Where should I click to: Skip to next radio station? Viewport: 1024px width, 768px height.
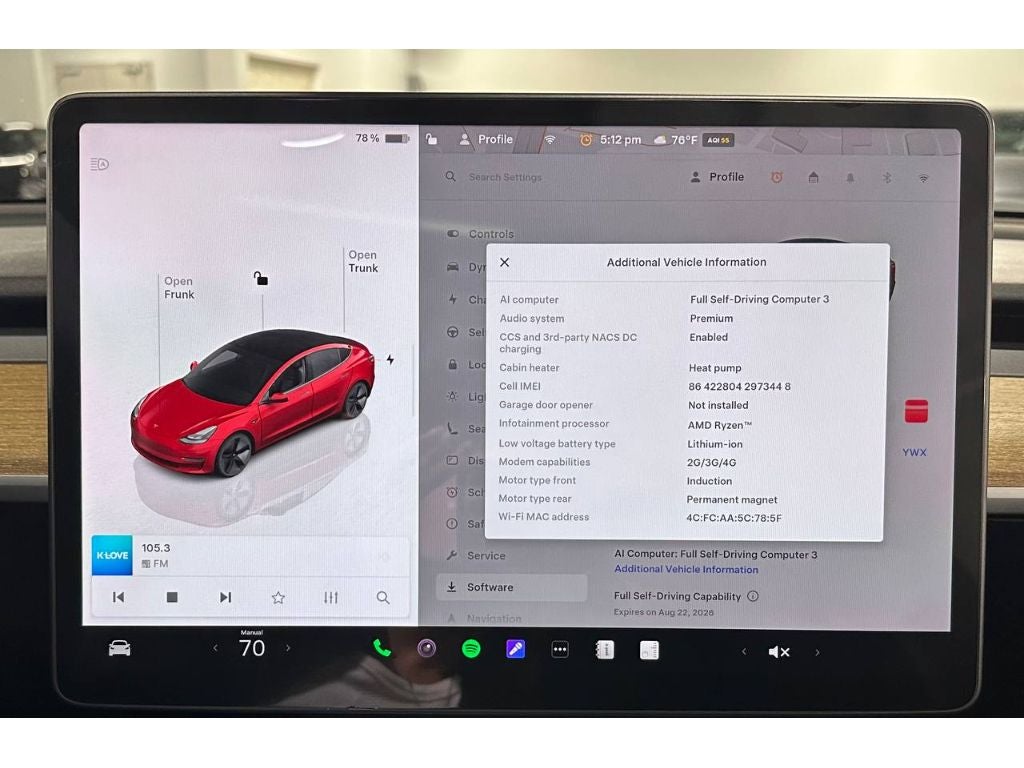coord(225,597)
